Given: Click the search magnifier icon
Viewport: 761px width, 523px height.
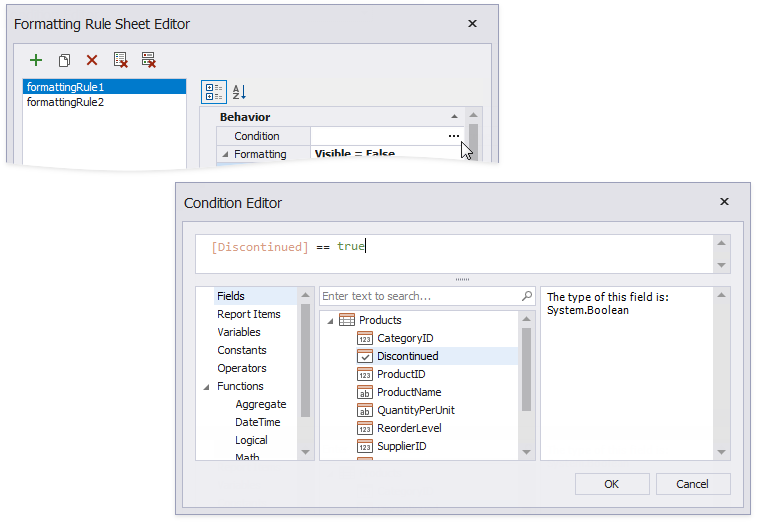Looking at the screenshot, I should (x=527, y=295).
